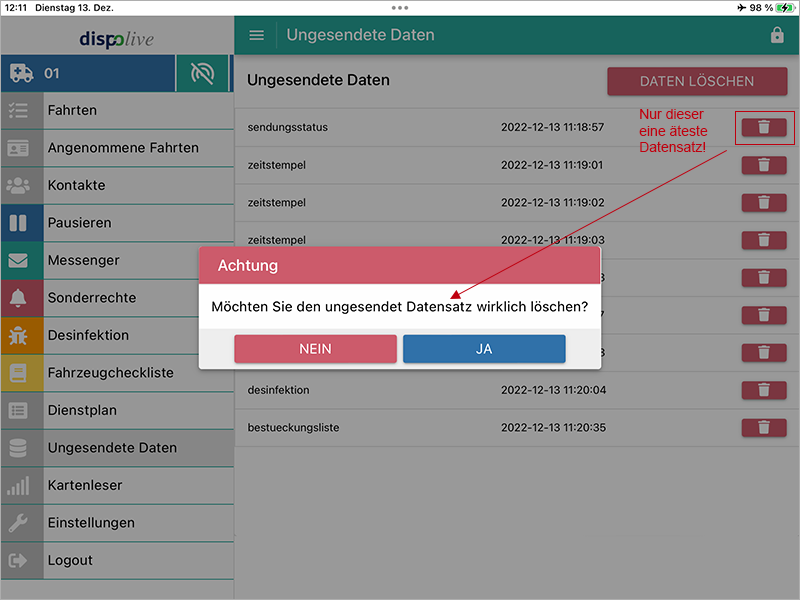Select the ambulance vehicle 01 icon

tap(21, 73)
